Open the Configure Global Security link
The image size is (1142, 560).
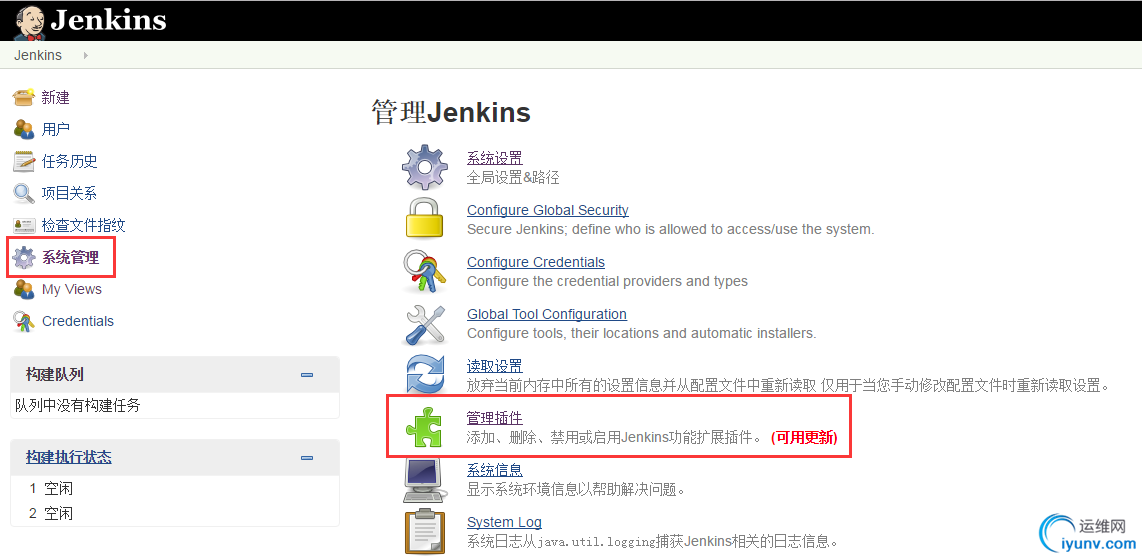[x=548, y=210]
